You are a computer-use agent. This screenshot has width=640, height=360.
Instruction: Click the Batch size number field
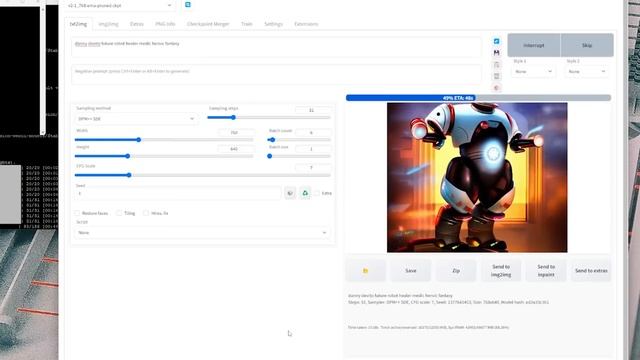(x=313, y=149)
